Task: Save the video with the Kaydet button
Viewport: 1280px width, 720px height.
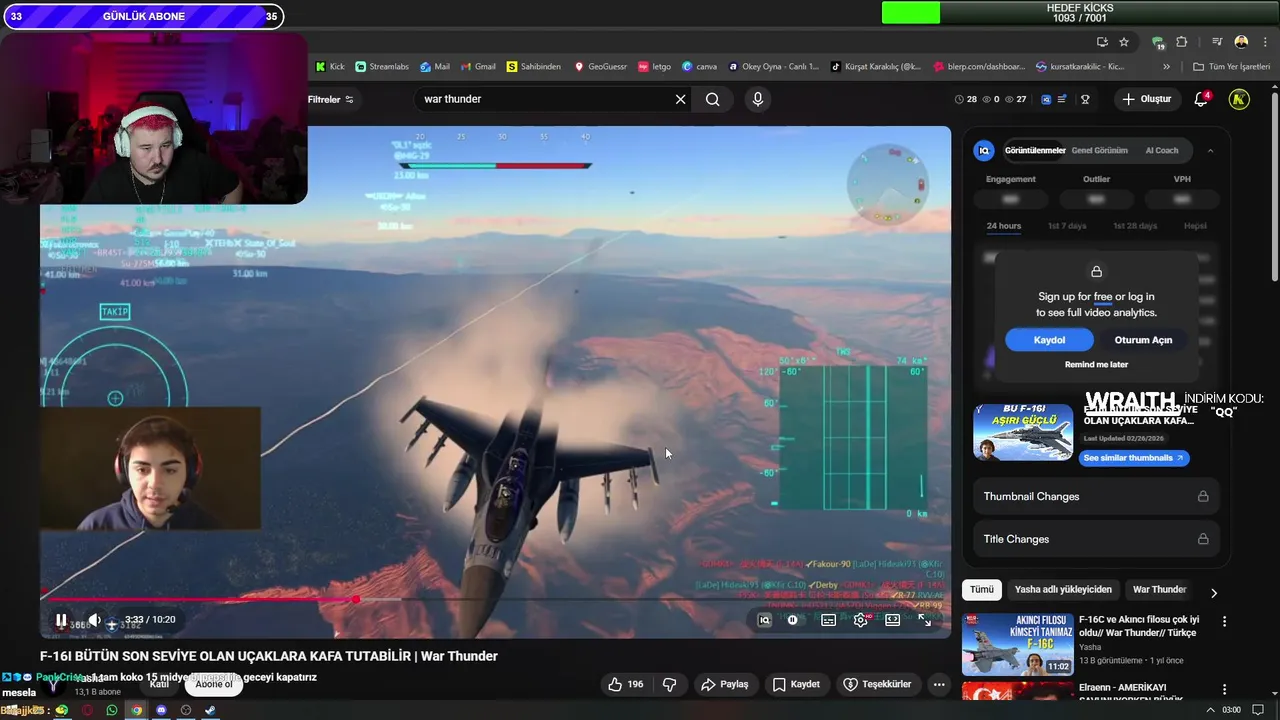Action: [x=796, y=684]
